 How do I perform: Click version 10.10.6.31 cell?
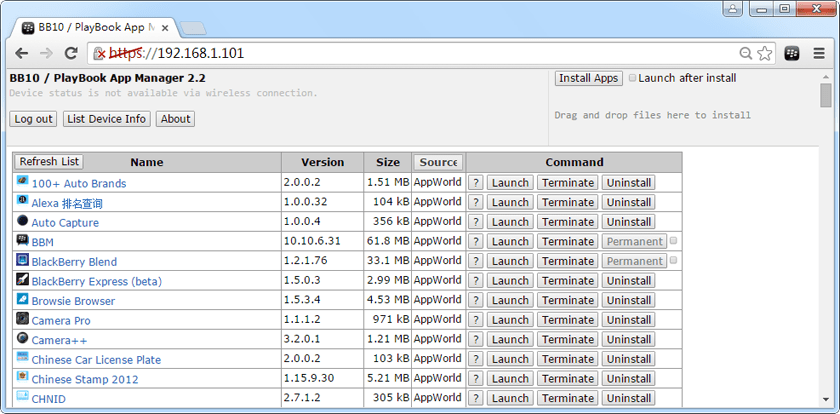point(322,241)
